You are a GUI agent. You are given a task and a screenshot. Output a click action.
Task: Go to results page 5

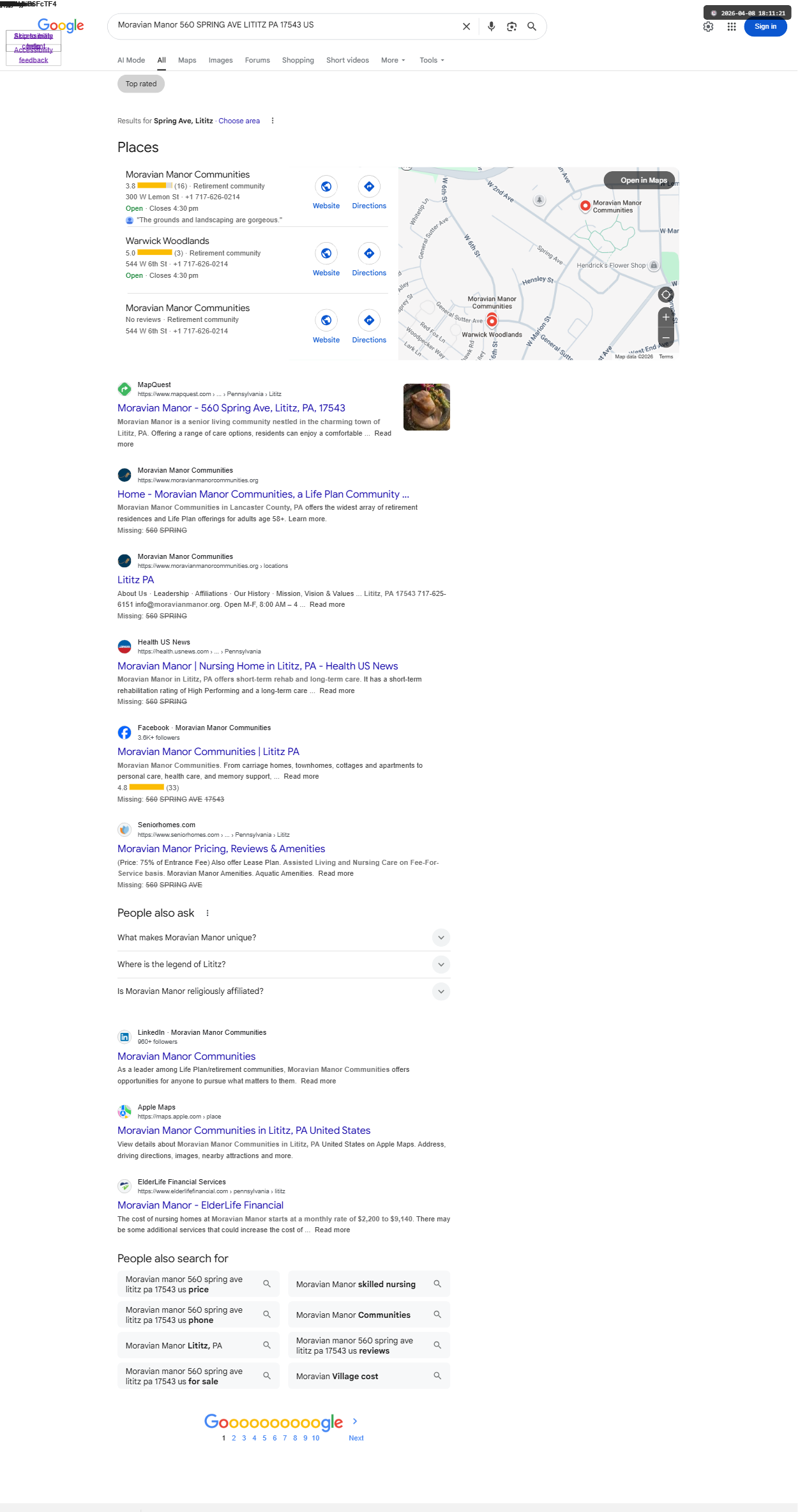264,1438
